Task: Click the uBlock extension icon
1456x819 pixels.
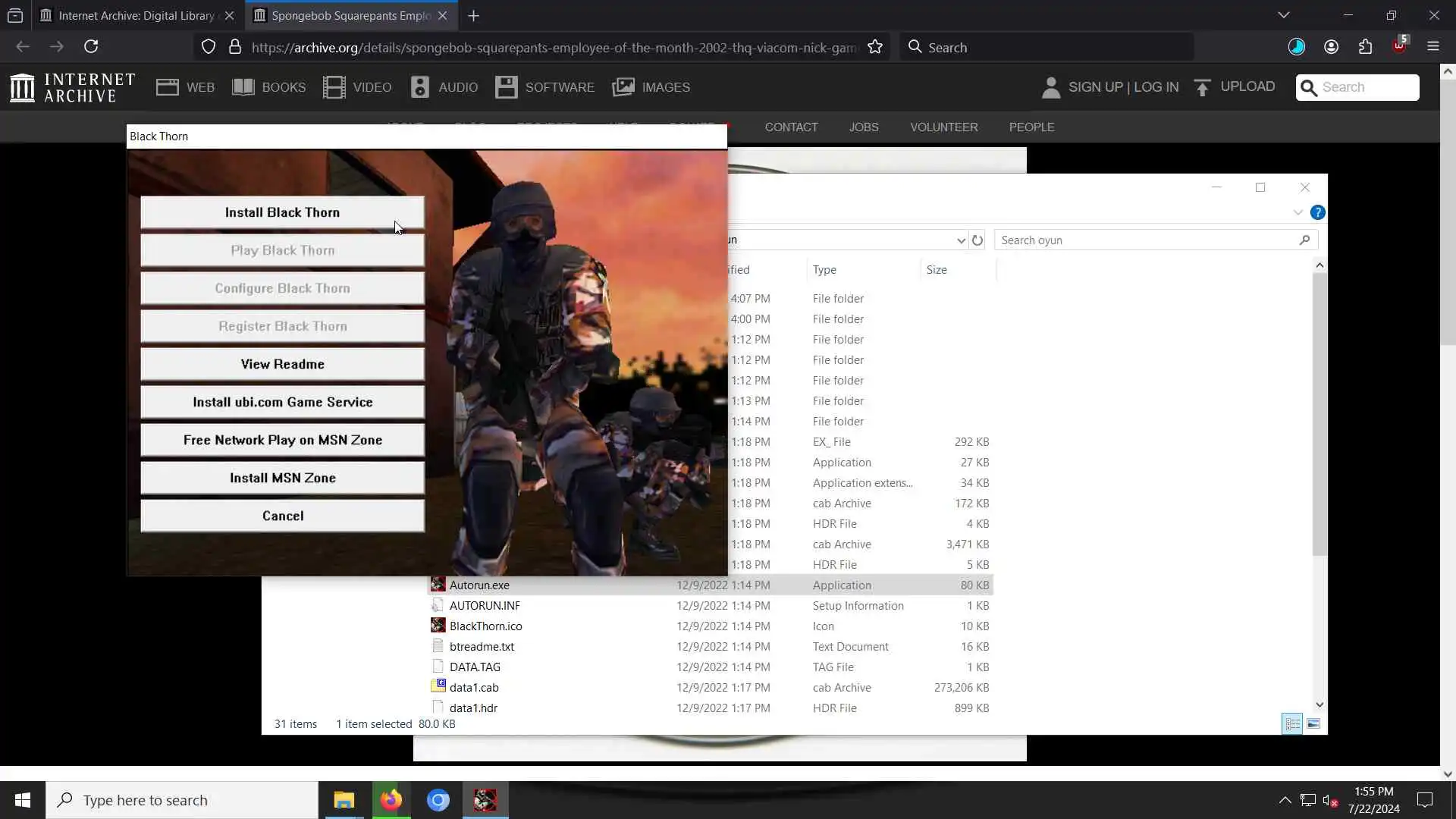Action: click(x=1399, y=46)
